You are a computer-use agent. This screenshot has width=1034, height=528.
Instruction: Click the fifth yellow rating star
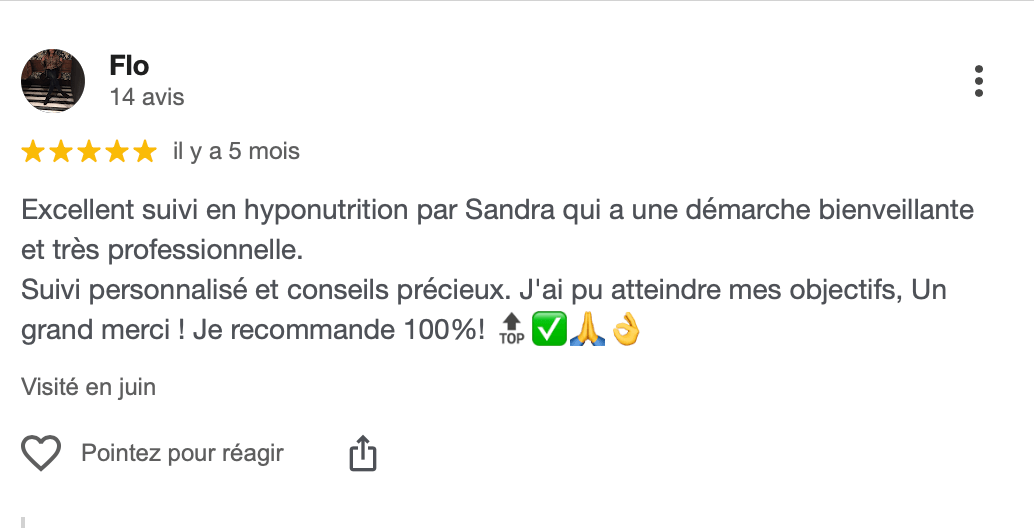coord(145,152)
